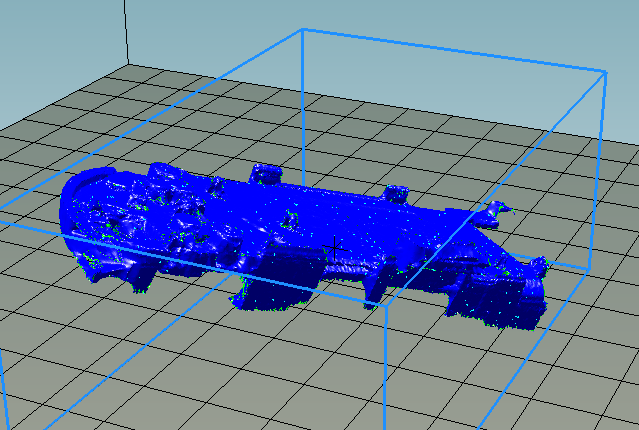Click the black crosshair pivot marker on the model
Screen dimensions: 639x430
tap(335, 248)
